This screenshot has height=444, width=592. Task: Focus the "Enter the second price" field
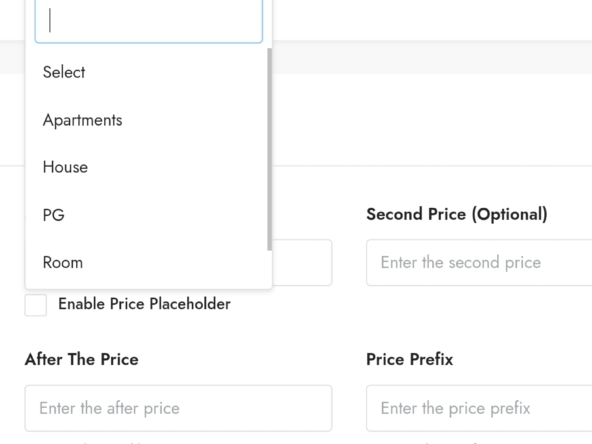coord(479,262)
